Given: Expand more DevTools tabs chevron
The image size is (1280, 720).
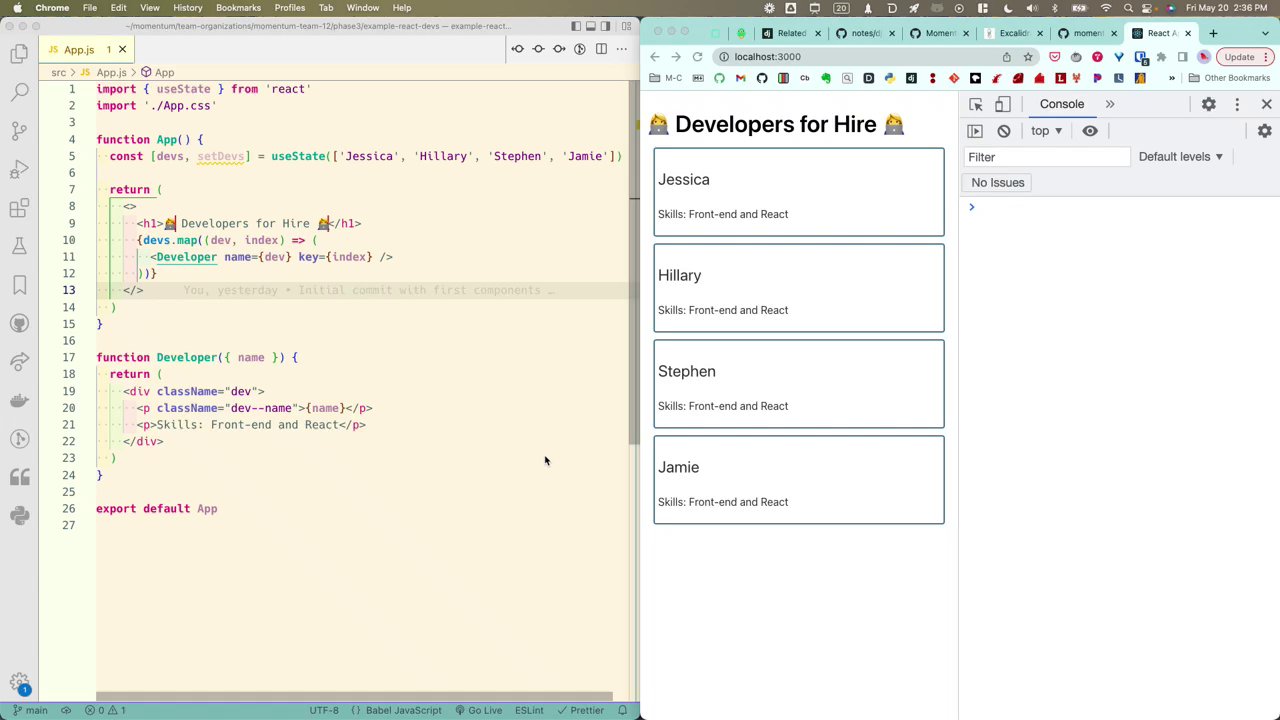Looking at the screenshot, I should pos(1110,104).
